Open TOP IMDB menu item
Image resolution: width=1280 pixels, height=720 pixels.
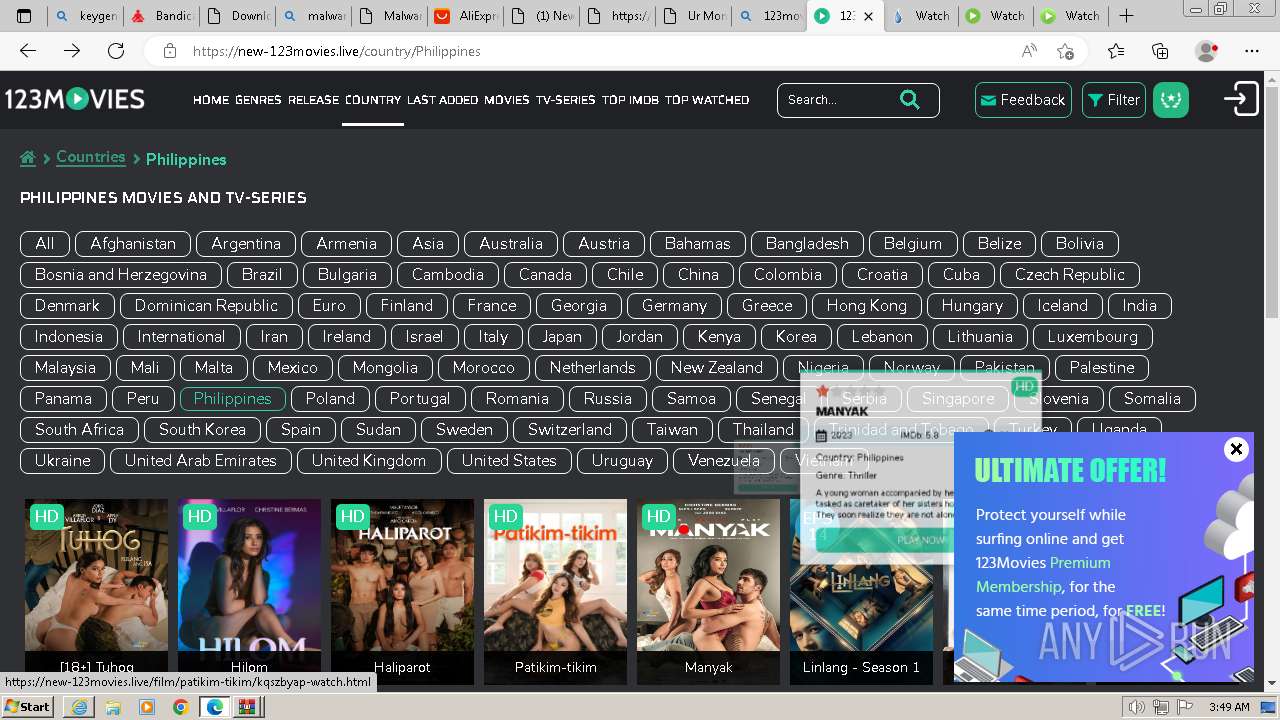630,100
